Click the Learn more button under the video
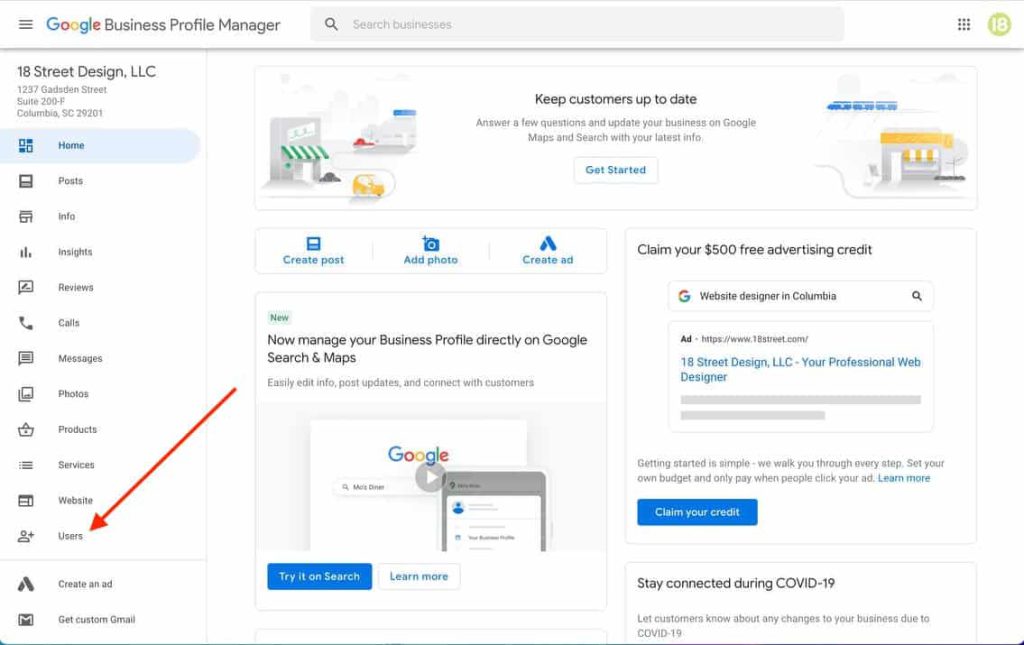Viewport: 1024px width, 645px height. [x=419, y=576]
